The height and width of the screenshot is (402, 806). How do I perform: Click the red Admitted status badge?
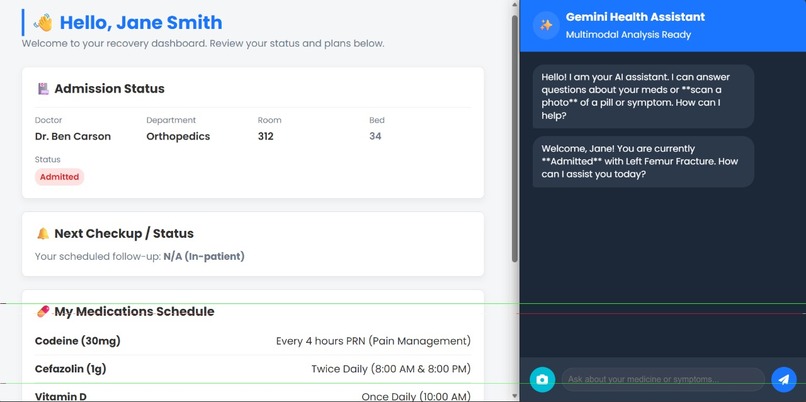pos(60,177)
